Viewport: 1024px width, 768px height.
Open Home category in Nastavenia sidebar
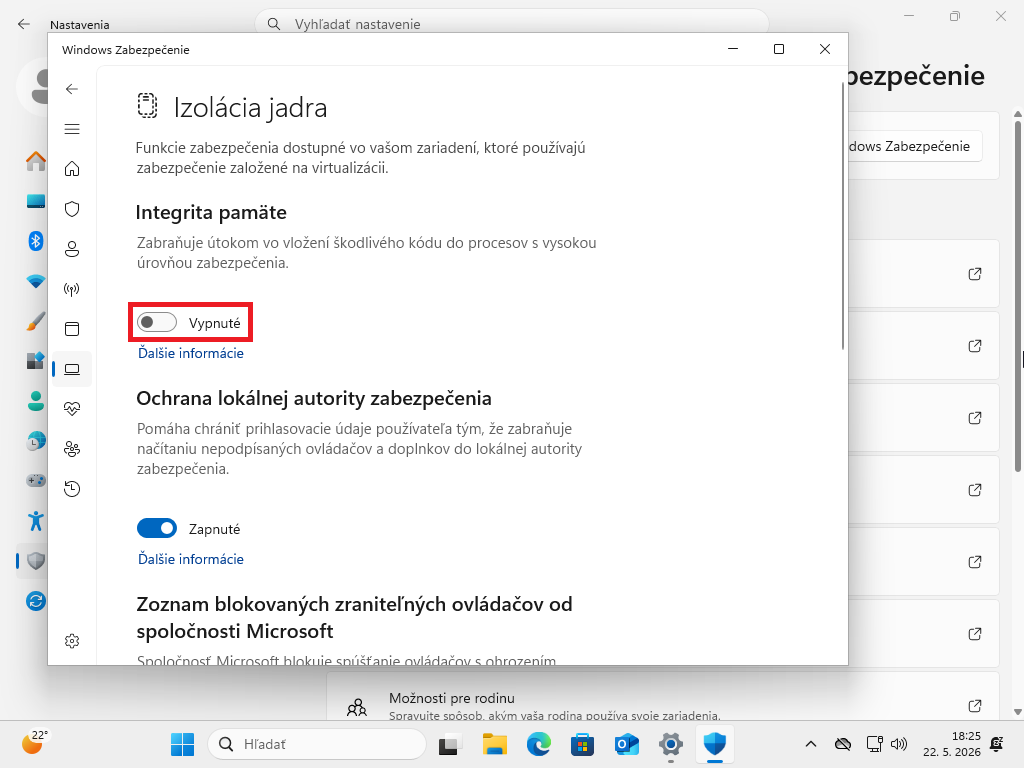(36, 161)
